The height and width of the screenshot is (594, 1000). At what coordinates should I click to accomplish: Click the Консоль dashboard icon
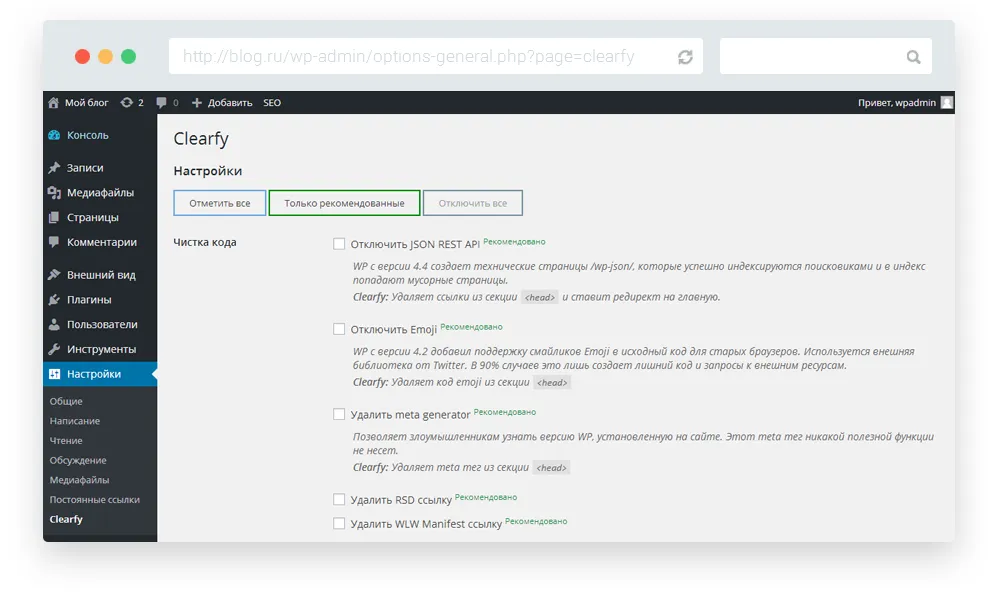tap(54, 135)
